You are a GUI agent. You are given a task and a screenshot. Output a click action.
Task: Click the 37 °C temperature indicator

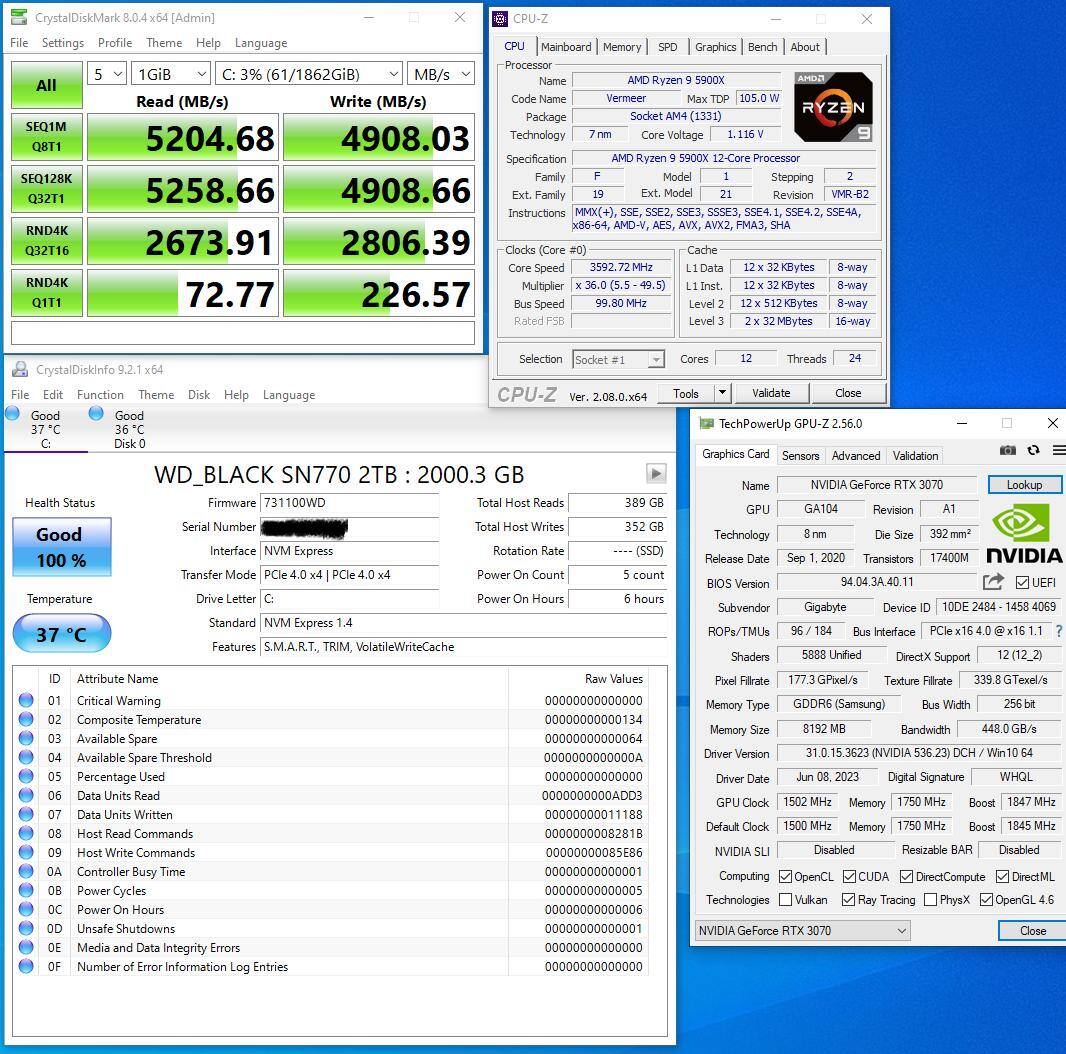click(61, 634)
